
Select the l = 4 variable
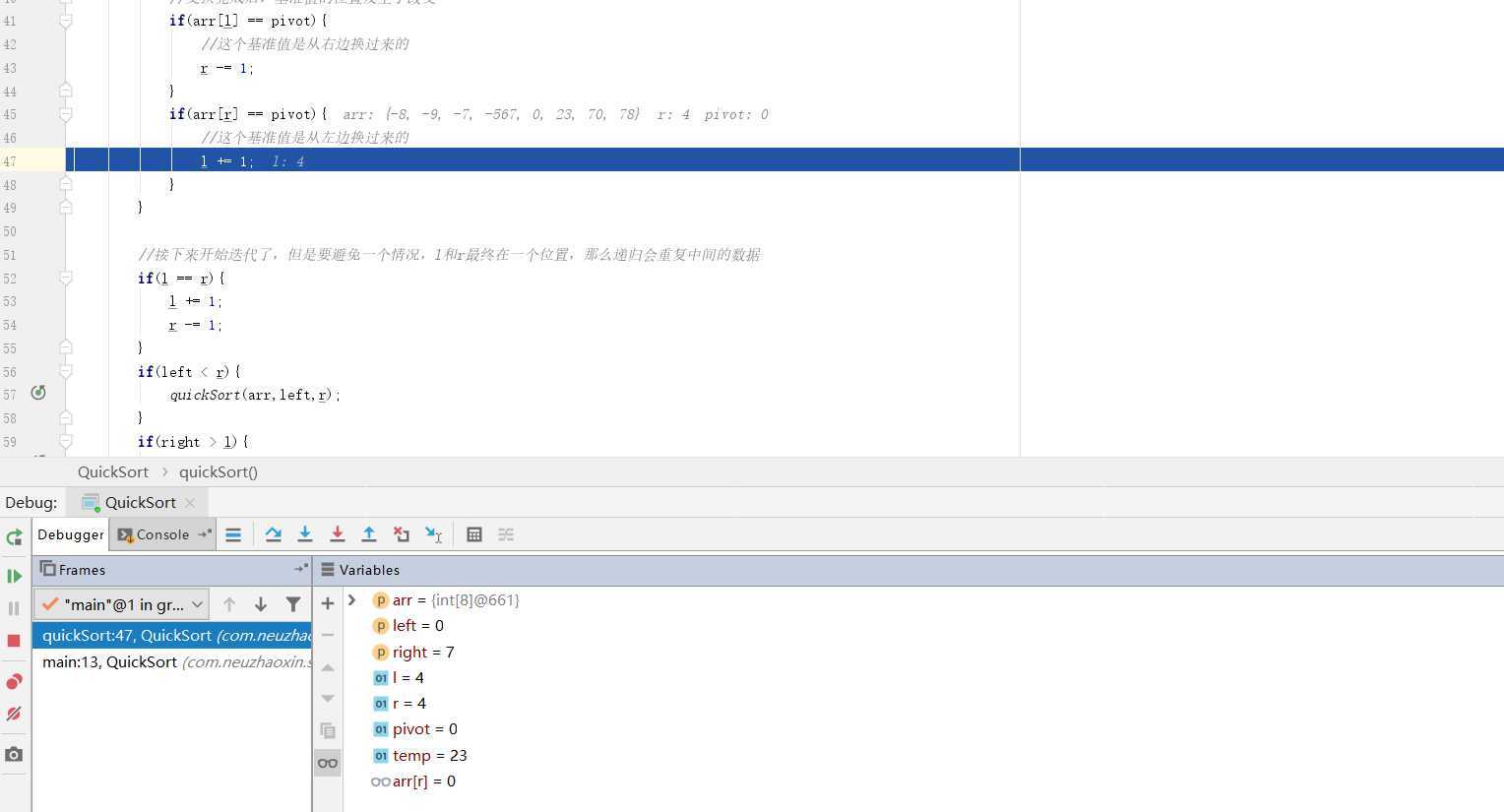[x=399, y=677]
